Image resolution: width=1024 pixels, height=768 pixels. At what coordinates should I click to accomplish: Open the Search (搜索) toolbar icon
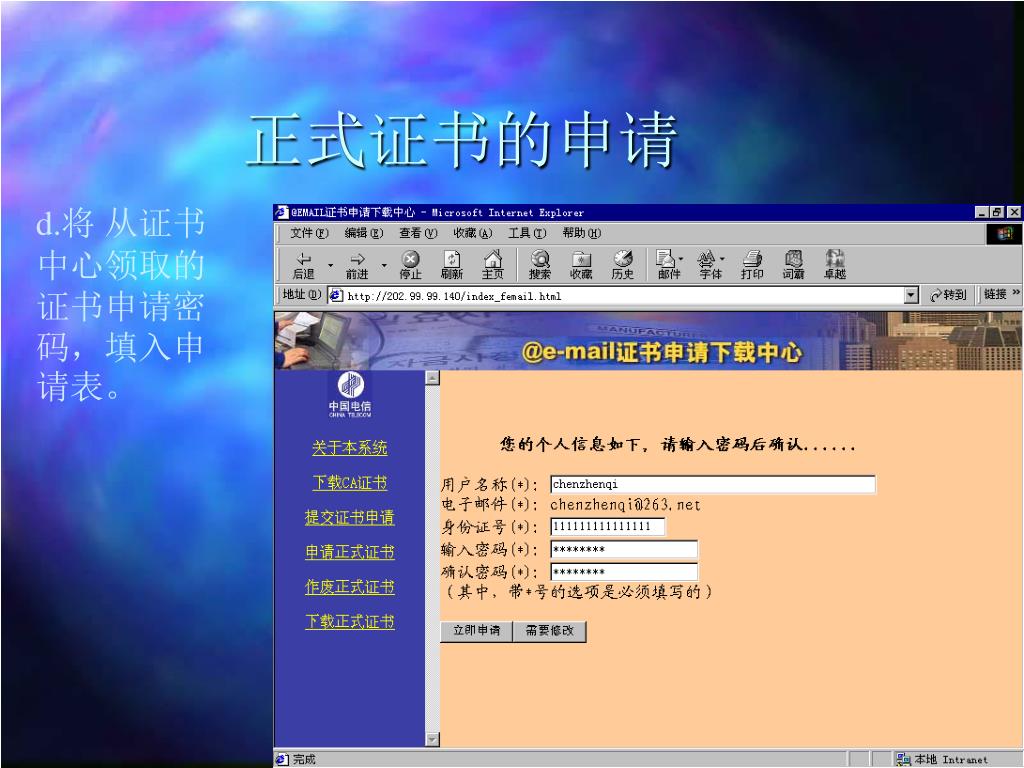pos(540,265)
